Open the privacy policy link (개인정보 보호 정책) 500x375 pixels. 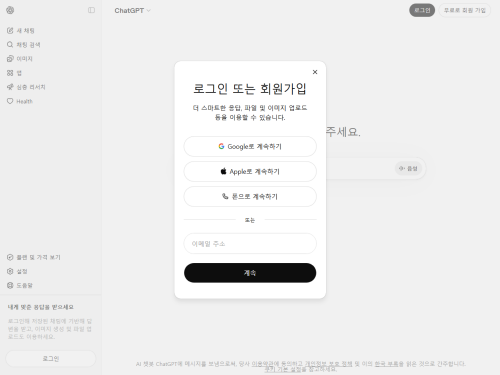[328, 364]
